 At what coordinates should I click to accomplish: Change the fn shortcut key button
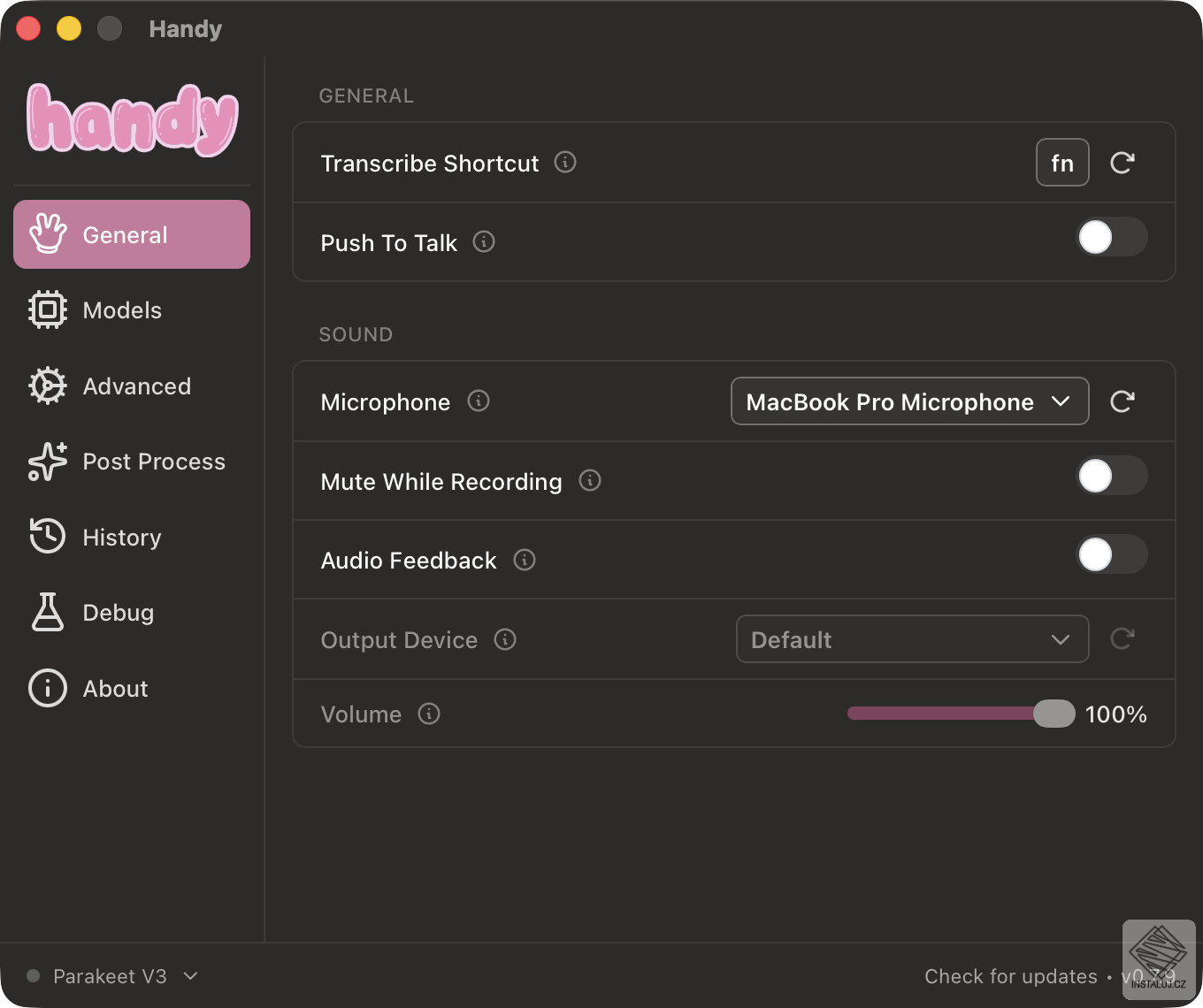(x=1061, y=163)
